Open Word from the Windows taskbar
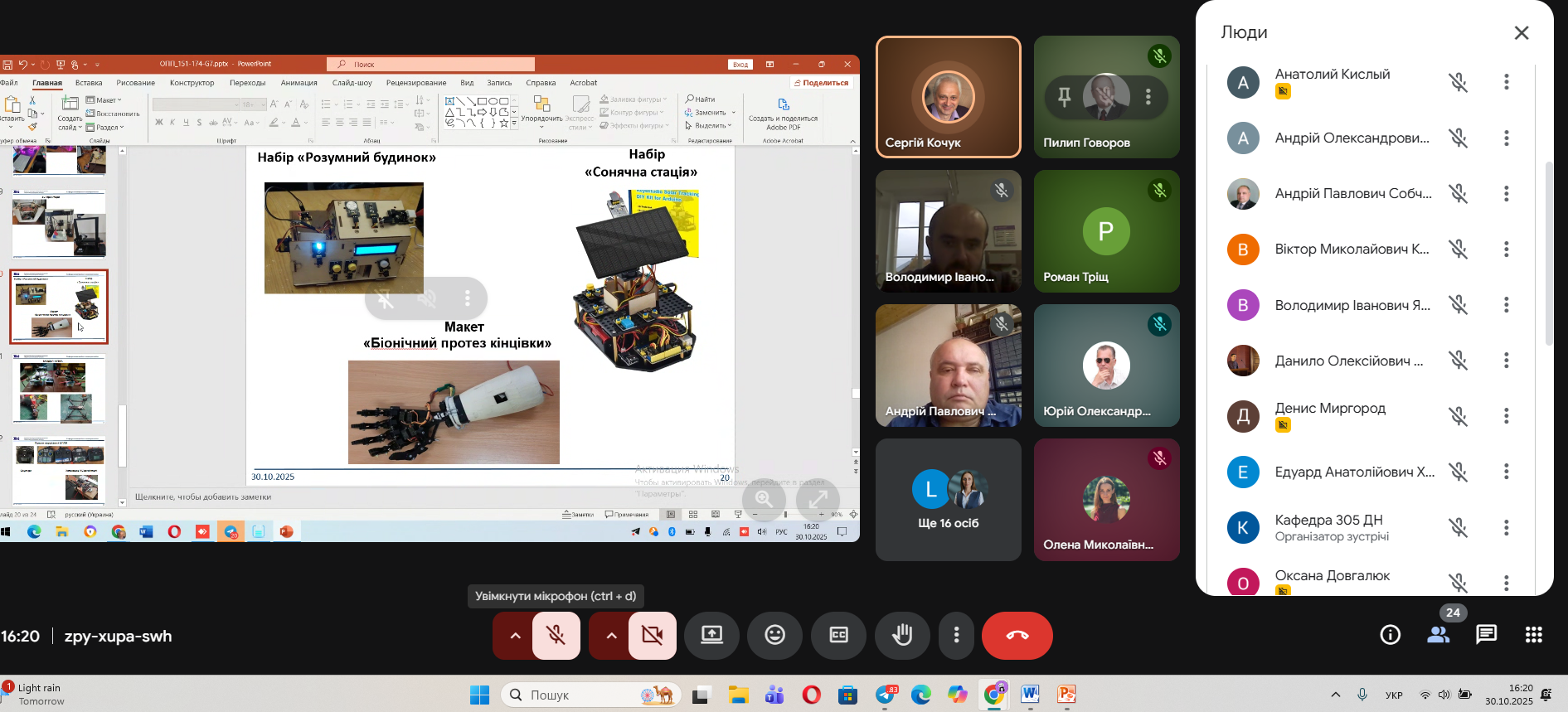This screenshot has height=712, width=1568. click(x=1030, y=695)
